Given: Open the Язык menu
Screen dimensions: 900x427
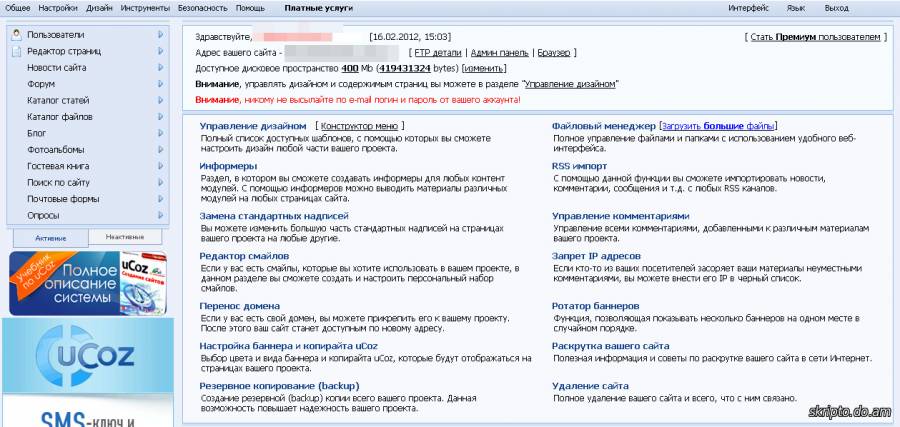Looking at the screenshot, I should 796,7.
